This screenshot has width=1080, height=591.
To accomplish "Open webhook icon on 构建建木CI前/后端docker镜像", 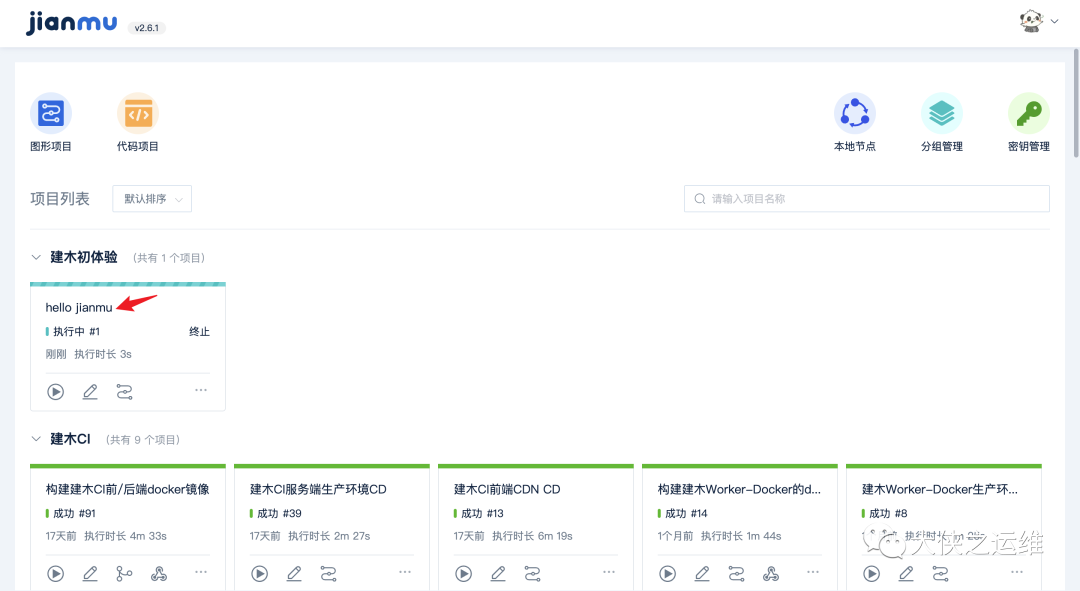I will 159,574.
